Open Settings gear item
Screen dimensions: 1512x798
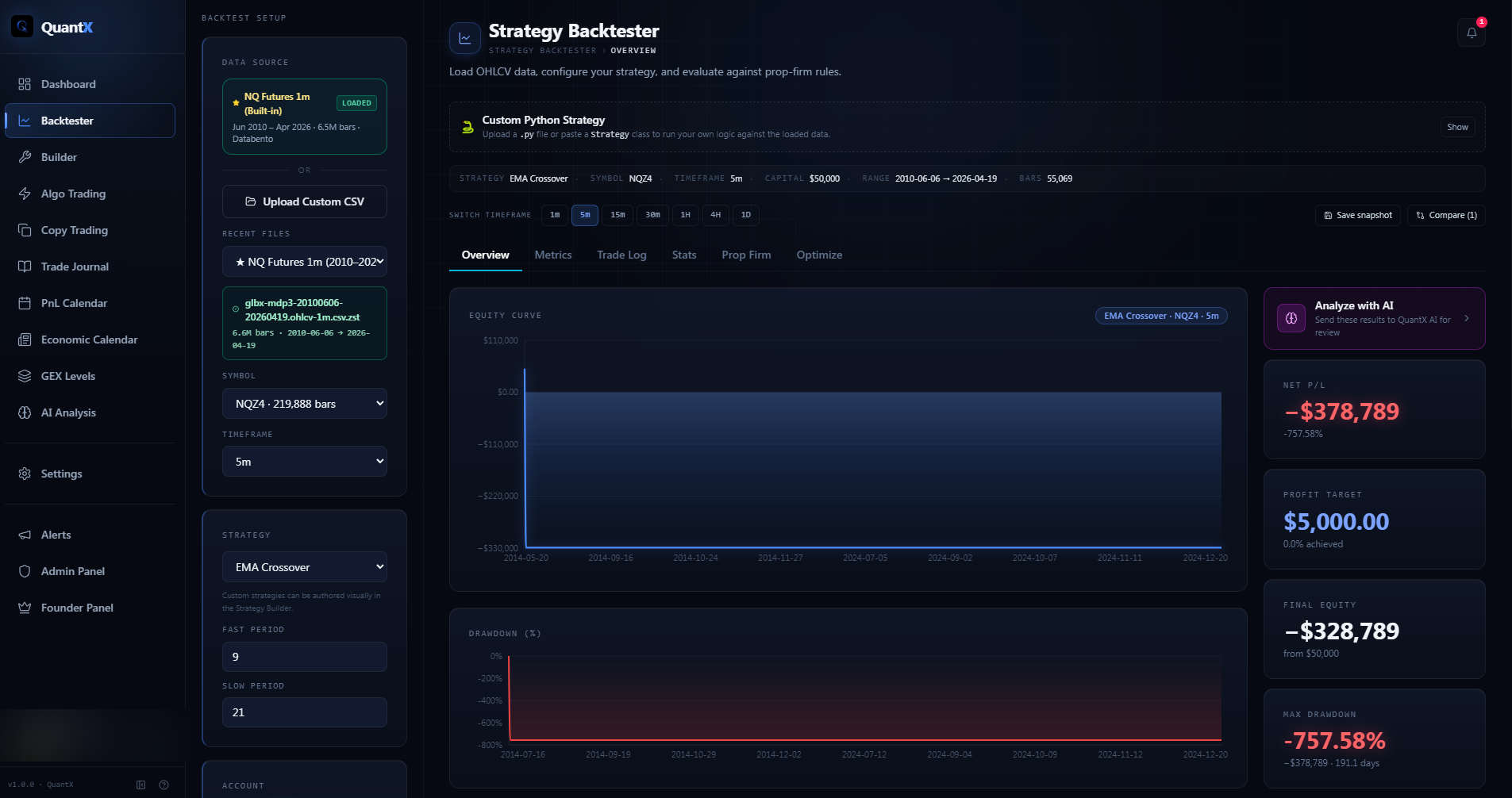[x=90, y=474]
